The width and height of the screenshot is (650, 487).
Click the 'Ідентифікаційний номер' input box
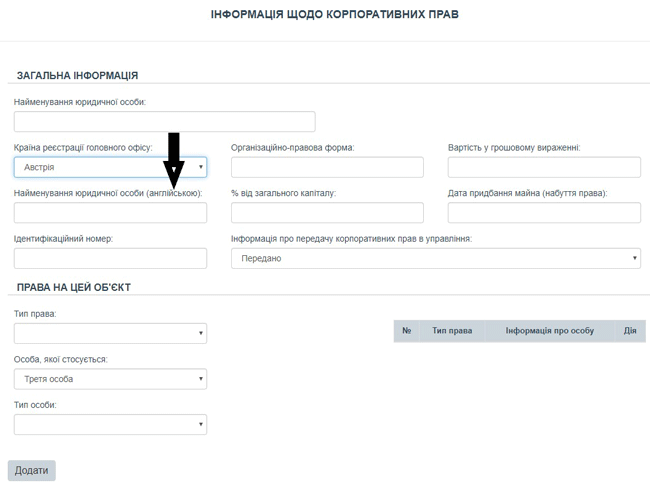110,259
